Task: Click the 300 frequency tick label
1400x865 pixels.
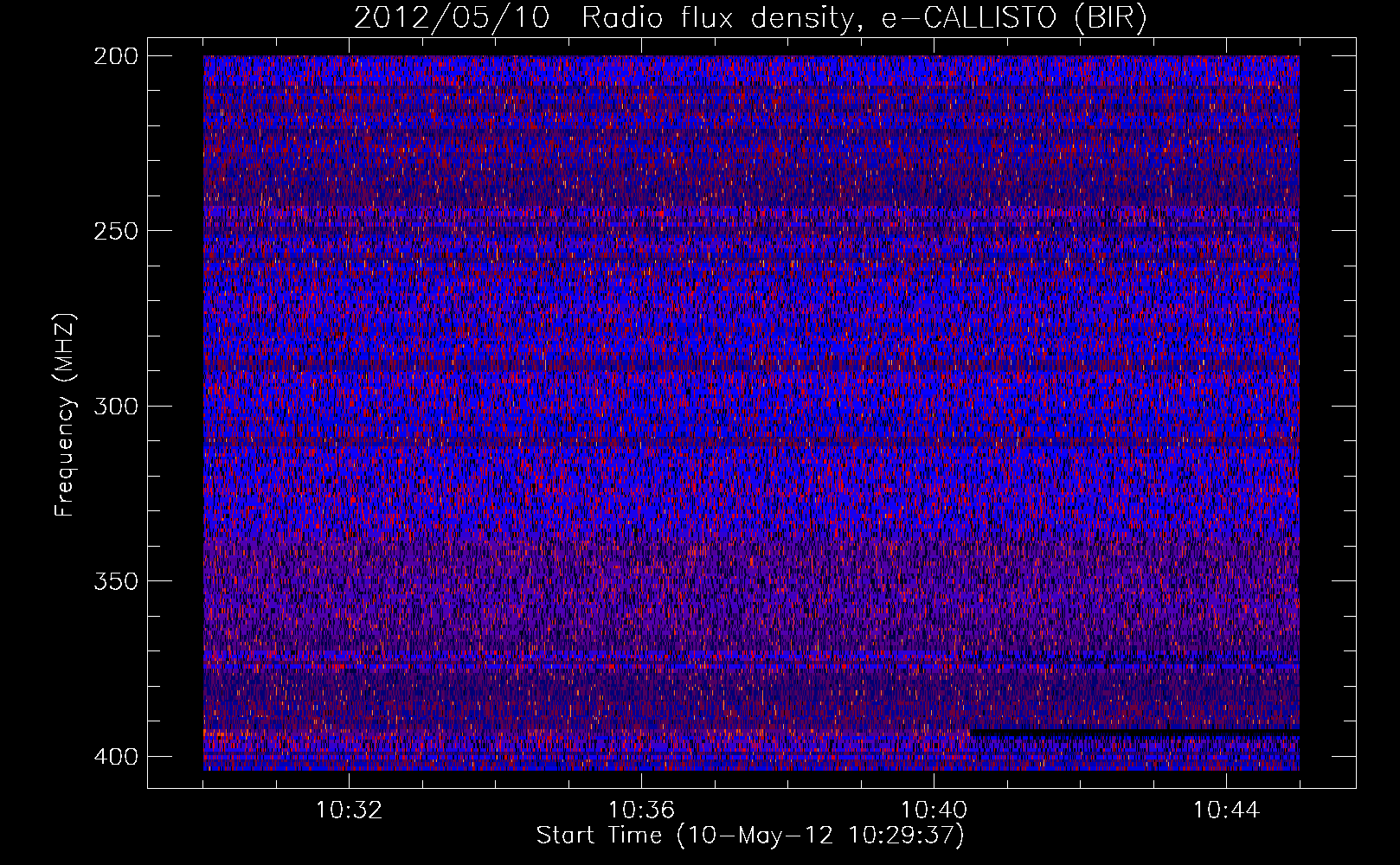Action: click(115, 406)
